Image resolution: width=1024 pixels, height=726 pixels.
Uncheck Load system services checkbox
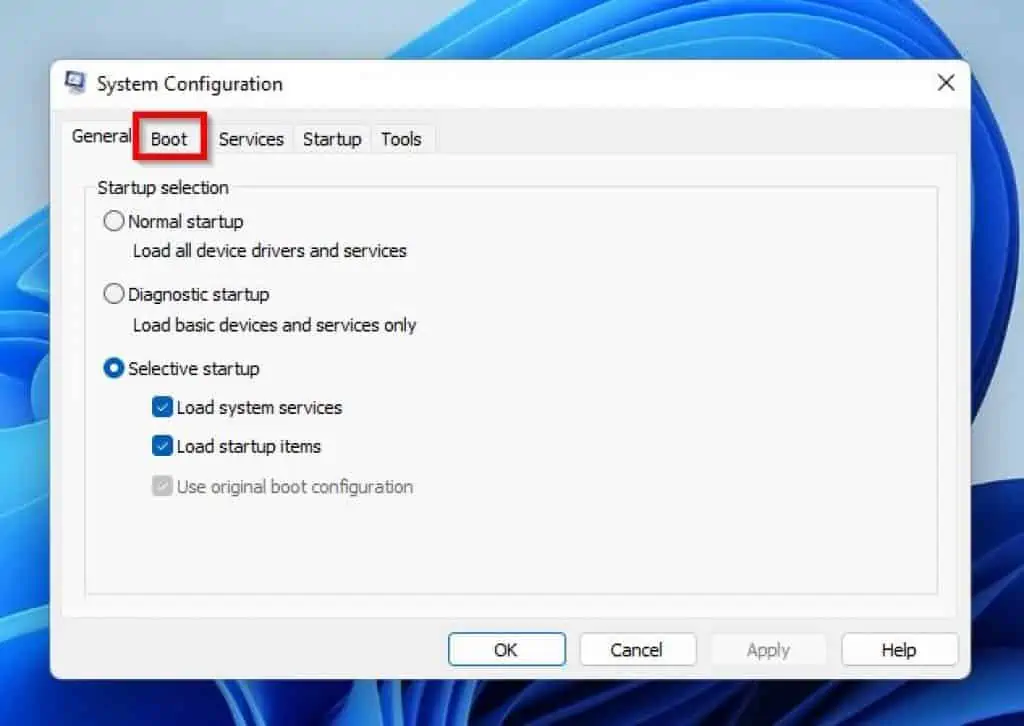click(x=162, y=407)
